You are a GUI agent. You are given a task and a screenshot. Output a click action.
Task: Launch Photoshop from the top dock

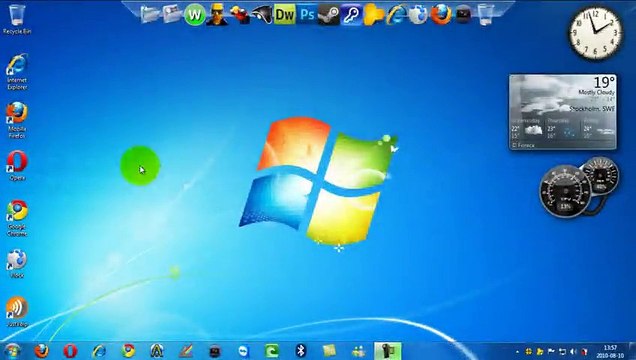point(307,15)
